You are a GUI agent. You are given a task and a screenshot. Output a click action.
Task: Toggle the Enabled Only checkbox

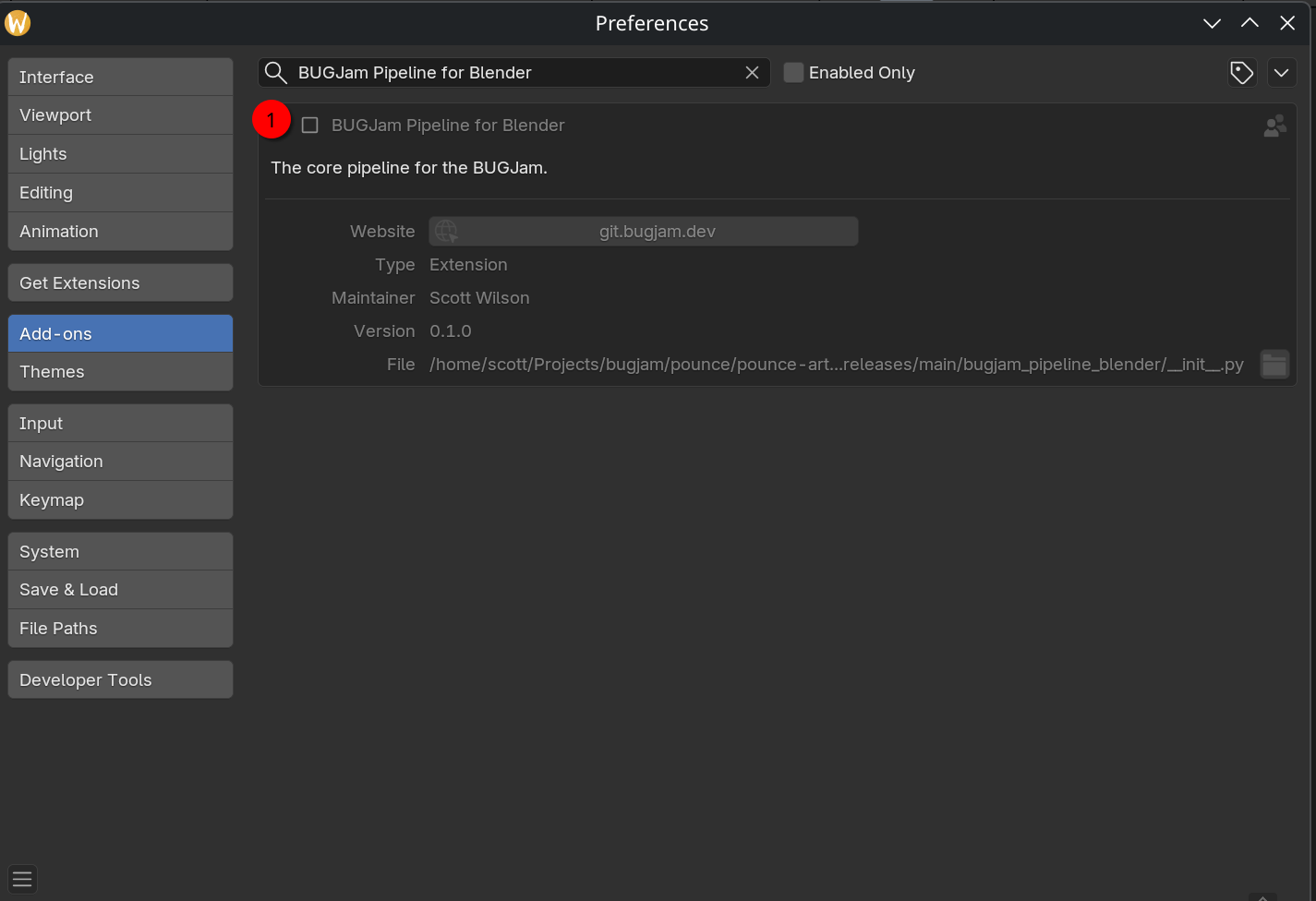tap(793, 73)
